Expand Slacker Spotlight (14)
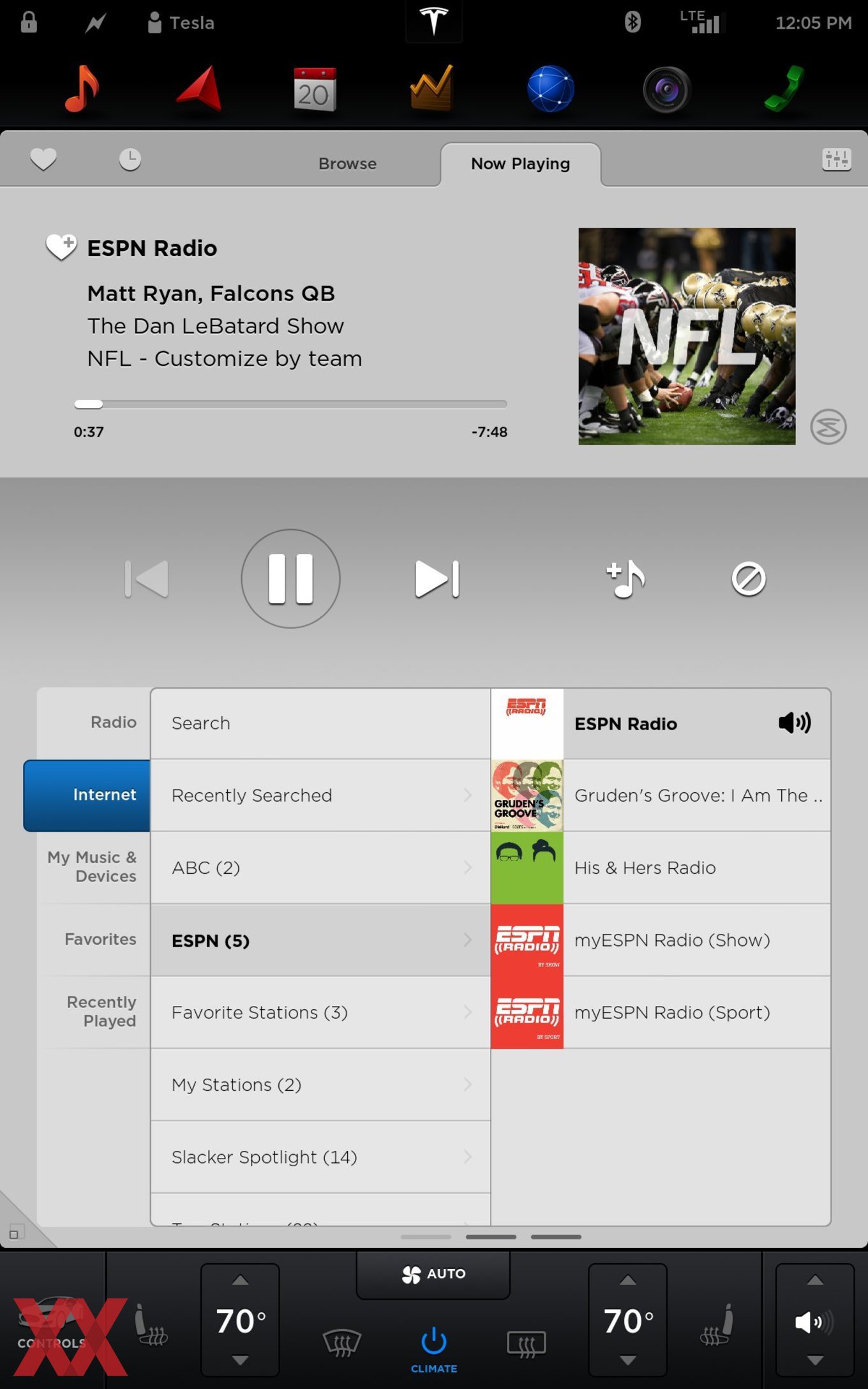The height and width of the screenshot is (1389, 868). pyautogui.click(x=320, y=1157)
